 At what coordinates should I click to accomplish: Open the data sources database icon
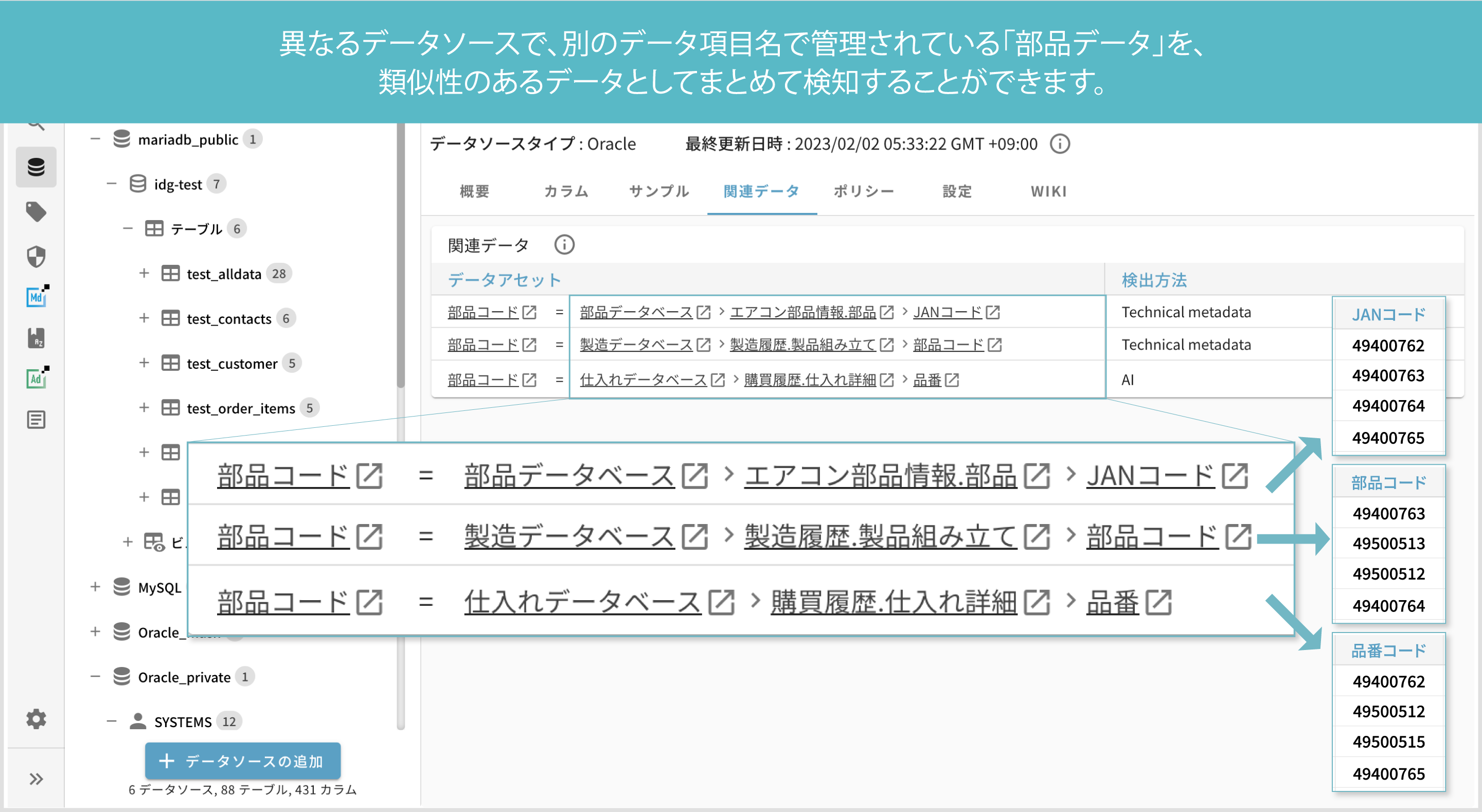click(35, 167)
